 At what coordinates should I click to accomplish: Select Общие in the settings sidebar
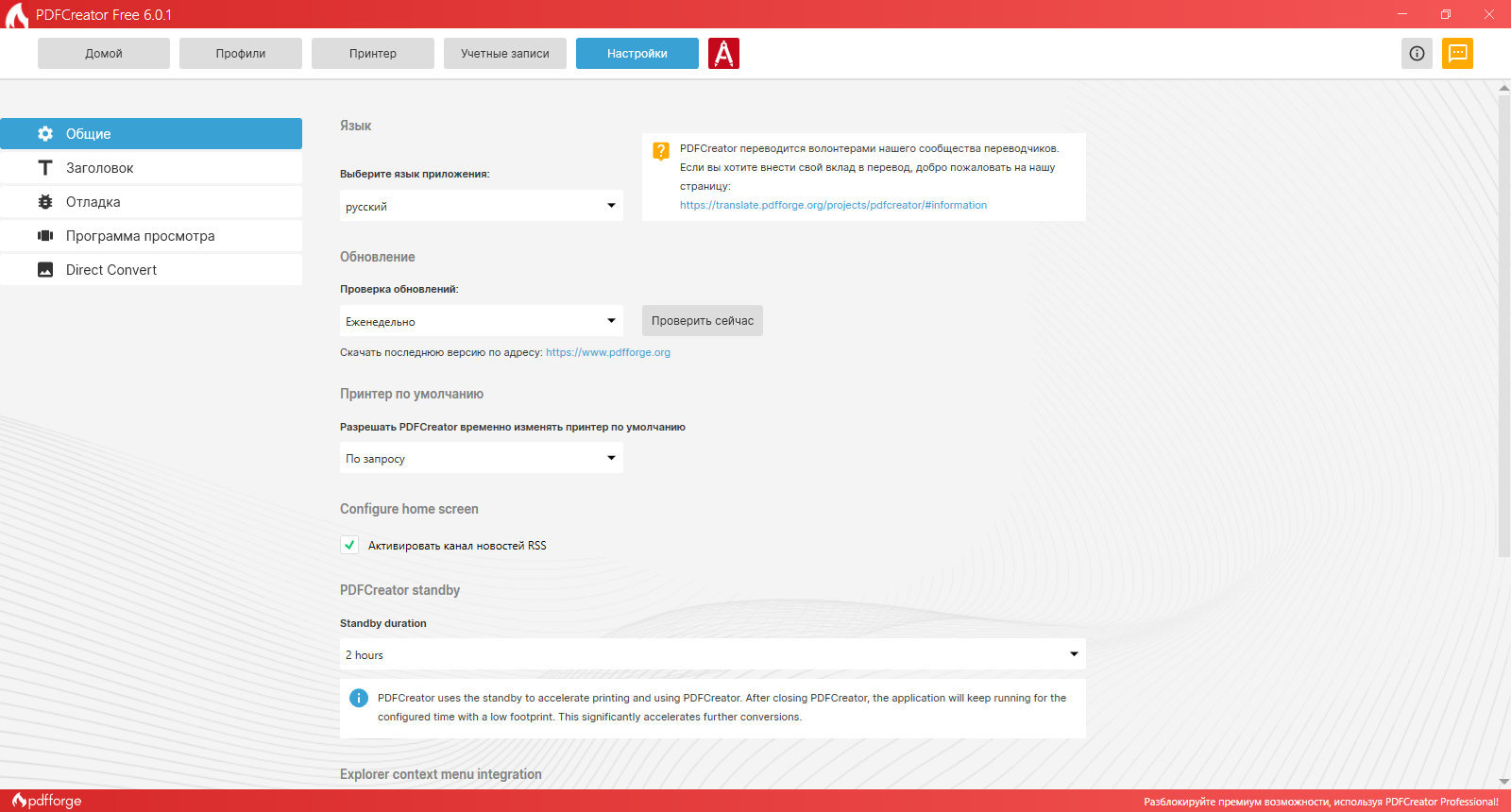pyautogui.click(x=151, y=134)
